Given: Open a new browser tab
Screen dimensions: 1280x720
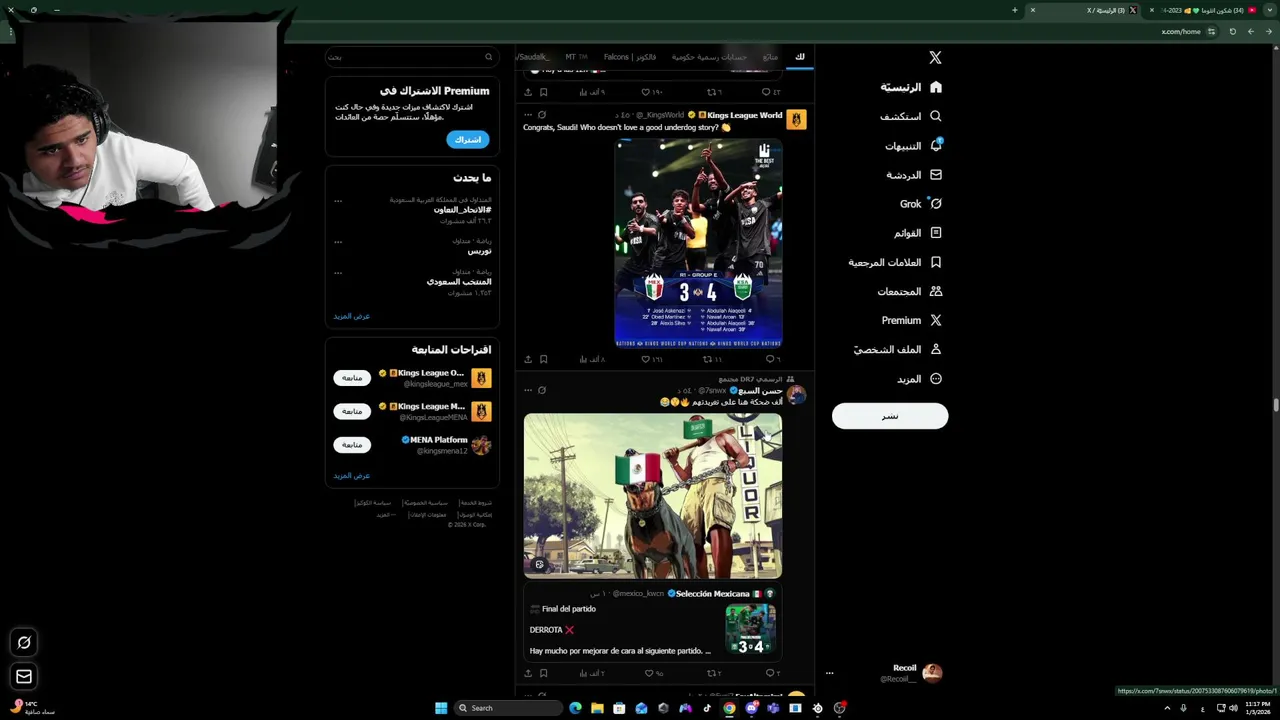Looking at the screenshot, I should (1014, 10).
